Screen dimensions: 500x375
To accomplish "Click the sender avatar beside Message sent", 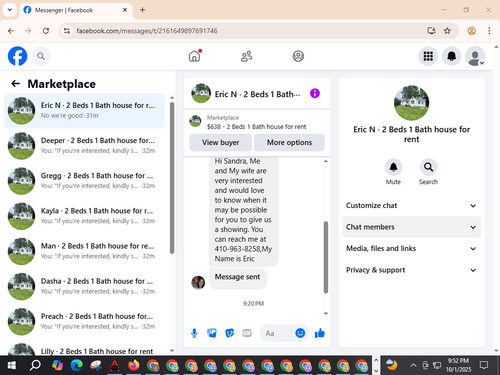I will click(198, 283).
